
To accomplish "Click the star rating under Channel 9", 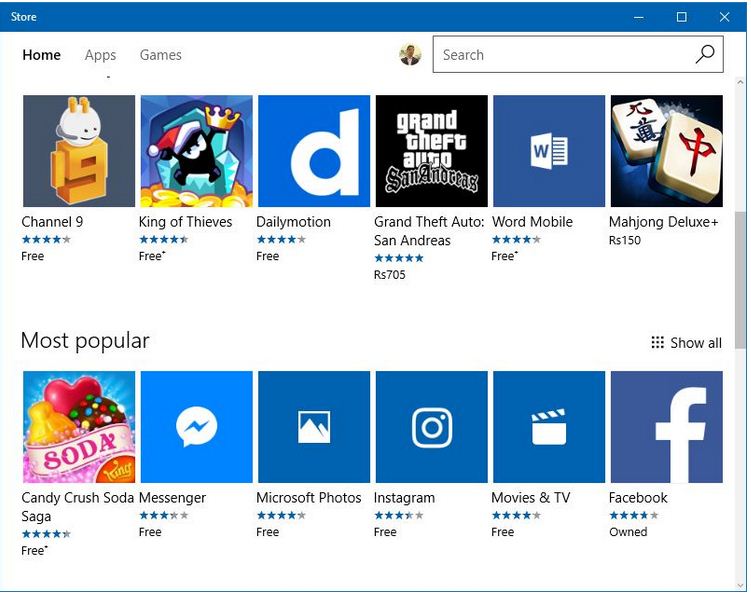I will point(46,239).
